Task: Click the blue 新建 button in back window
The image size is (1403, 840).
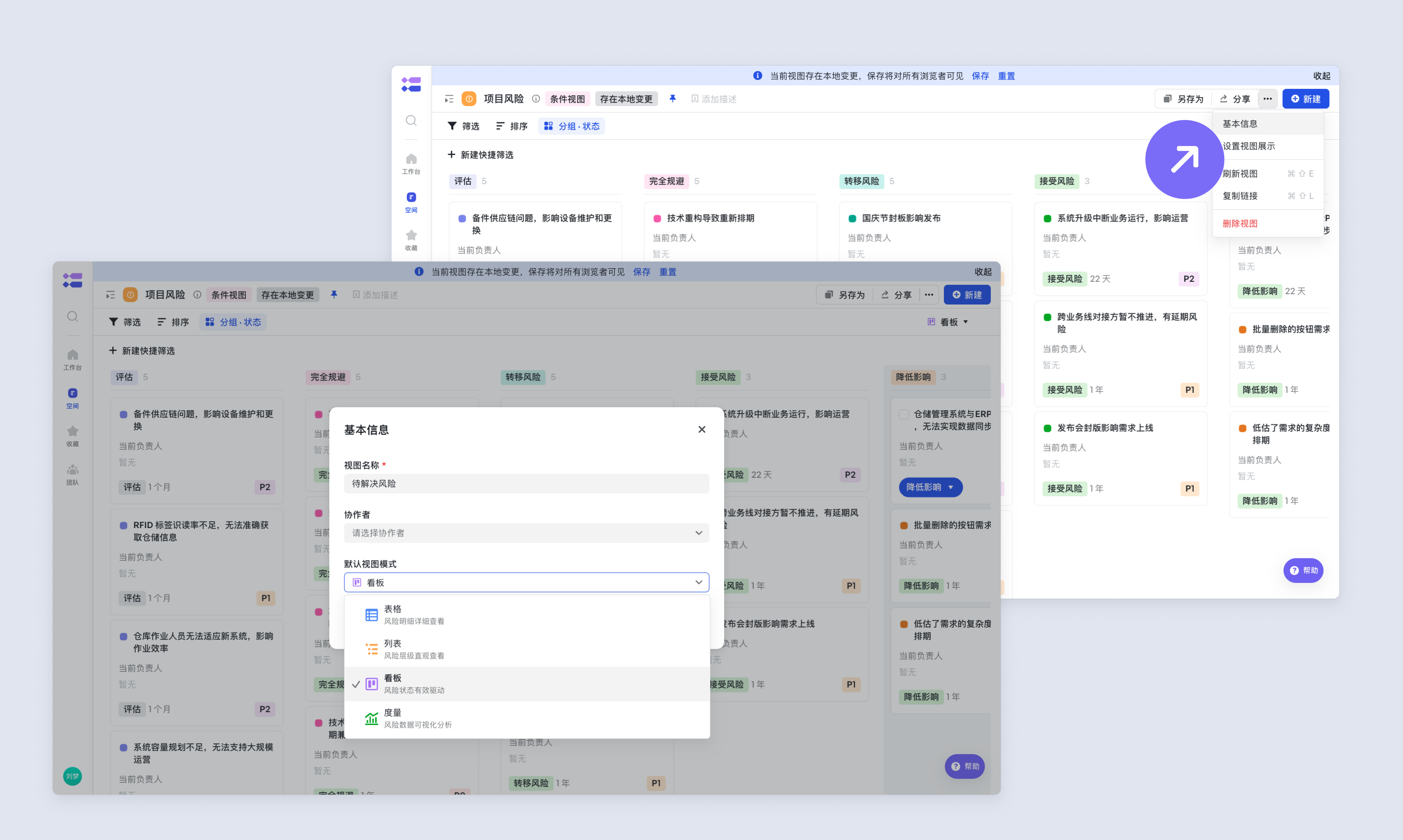Action: pos(1305,99)
